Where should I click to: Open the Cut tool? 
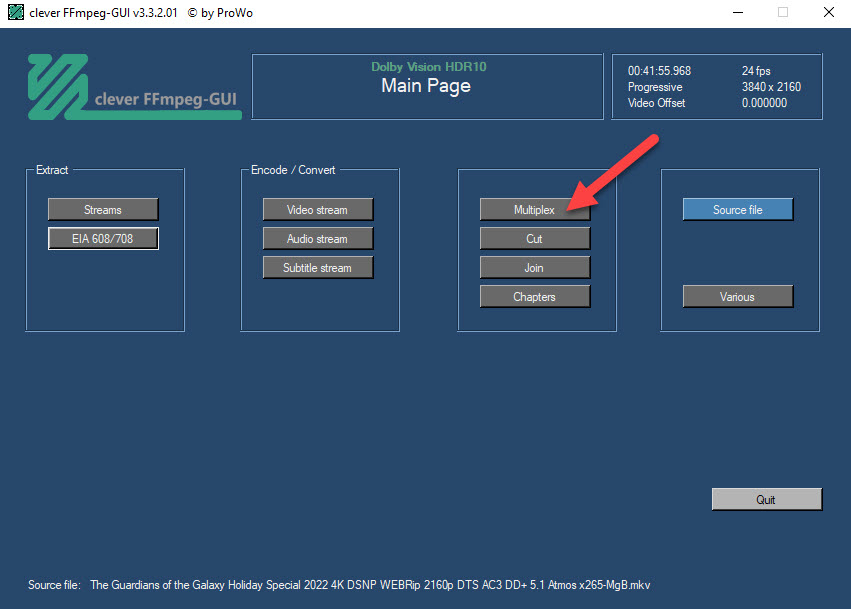coord(535,239)
